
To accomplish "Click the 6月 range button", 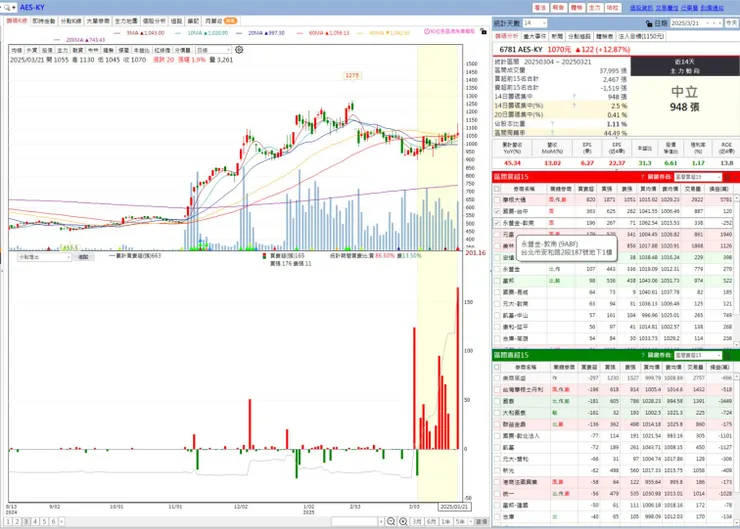I will coord(431,521).
